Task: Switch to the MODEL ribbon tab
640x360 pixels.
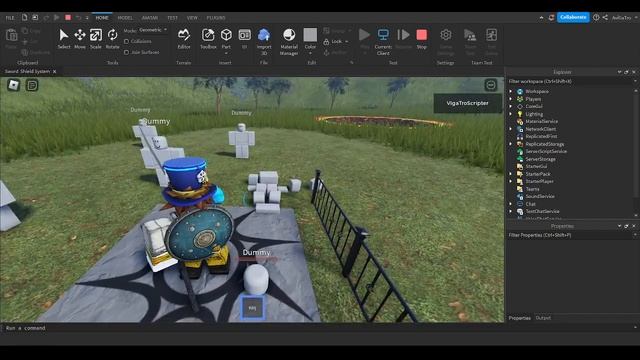Action: click(x=125, y=18)
